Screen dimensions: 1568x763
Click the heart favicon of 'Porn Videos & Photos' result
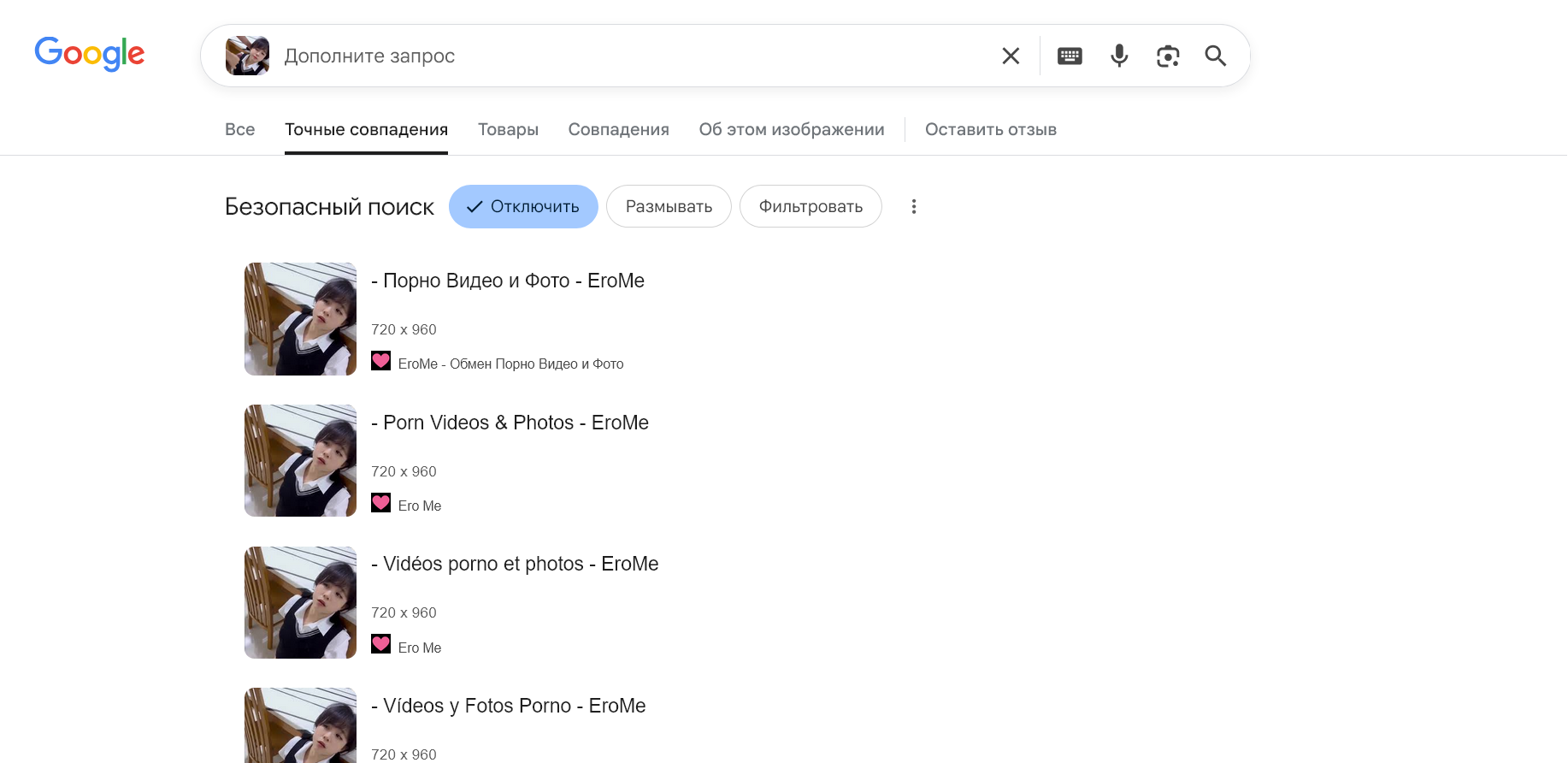pos(381,503)
